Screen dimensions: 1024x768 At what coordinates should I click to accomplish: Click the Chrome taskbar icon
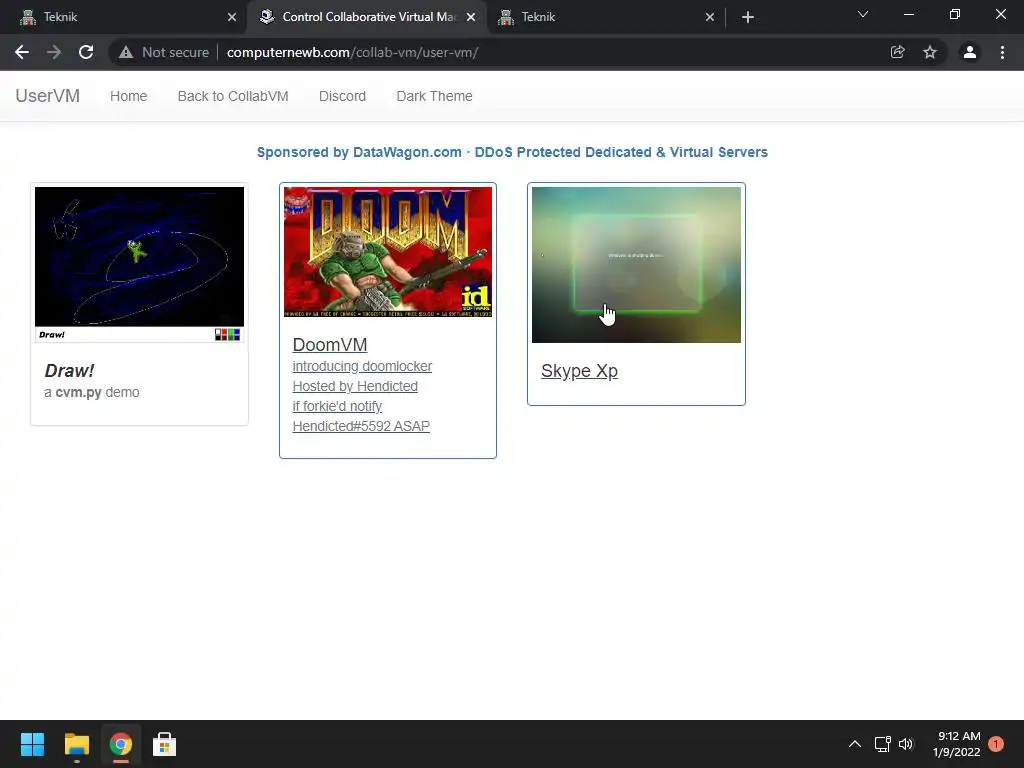pos(120,744)
